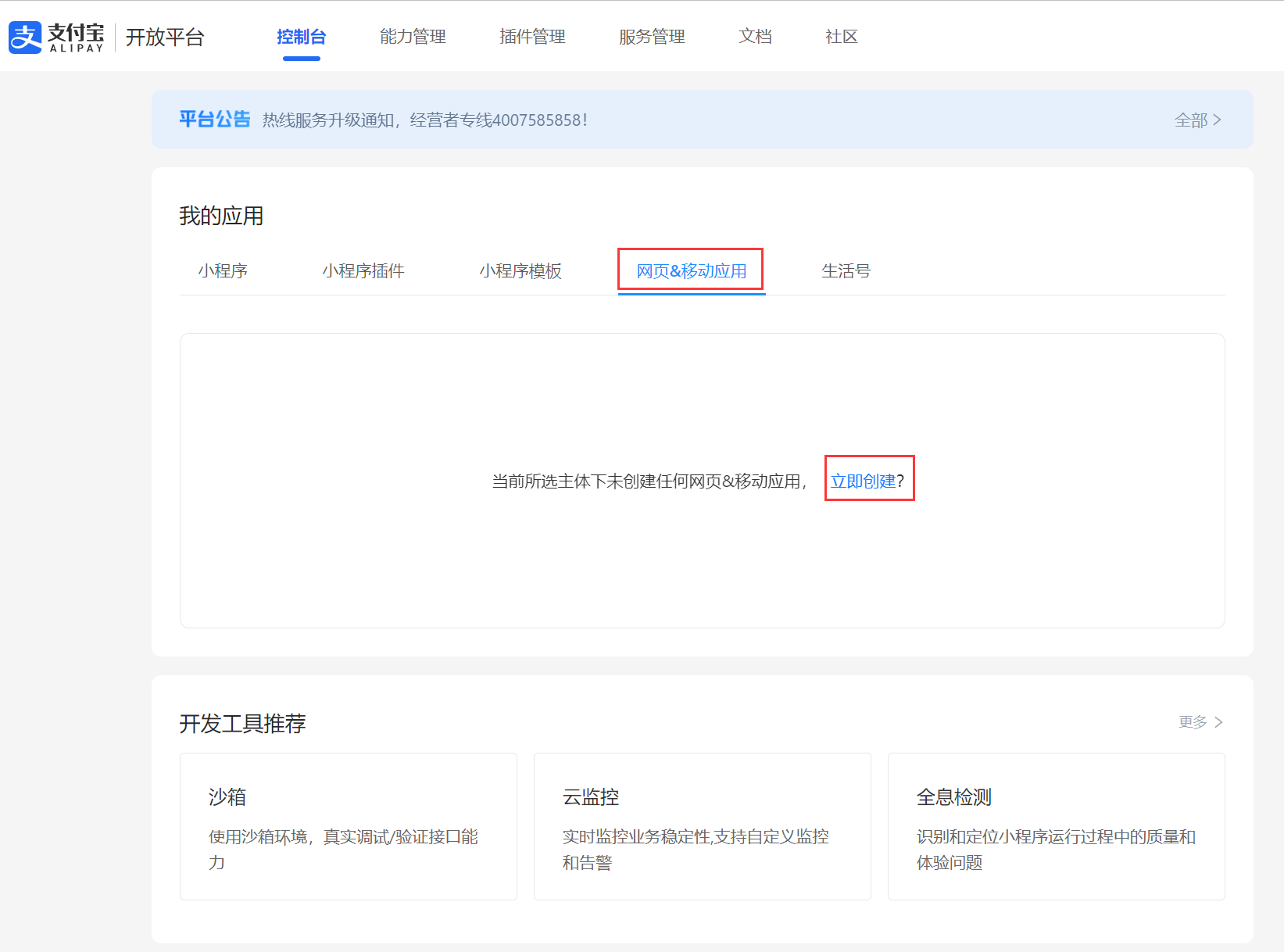Open the 能力管理 section
This screenshot has width=1284, height=952.
[413, 37]
